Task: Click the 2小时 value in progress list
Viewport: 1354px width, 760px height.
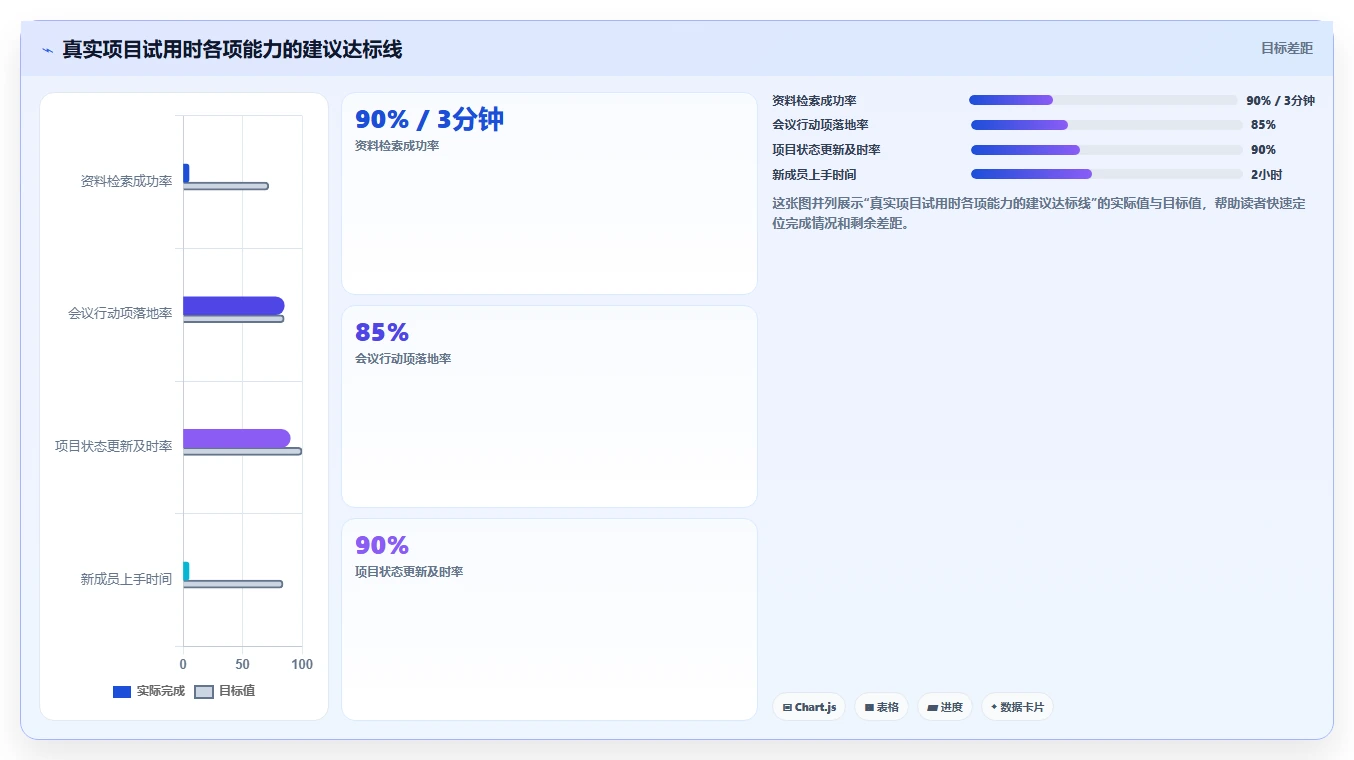Action: click(x=1266, y=174)
